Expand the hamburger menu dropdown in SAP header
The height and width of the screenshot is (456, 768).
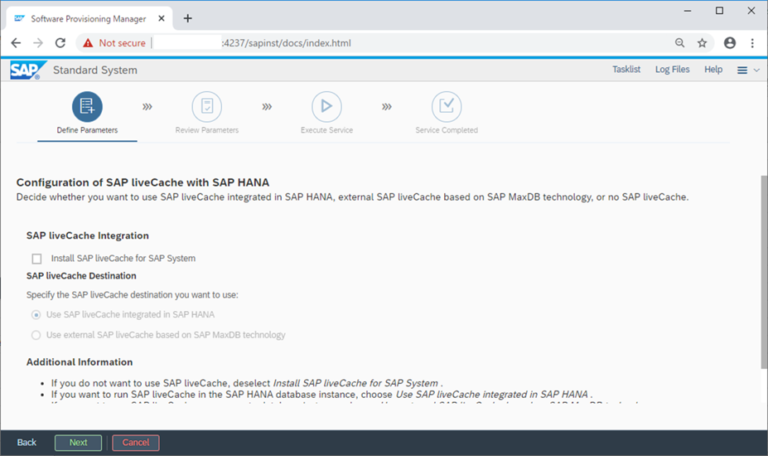tap(747, 70)
